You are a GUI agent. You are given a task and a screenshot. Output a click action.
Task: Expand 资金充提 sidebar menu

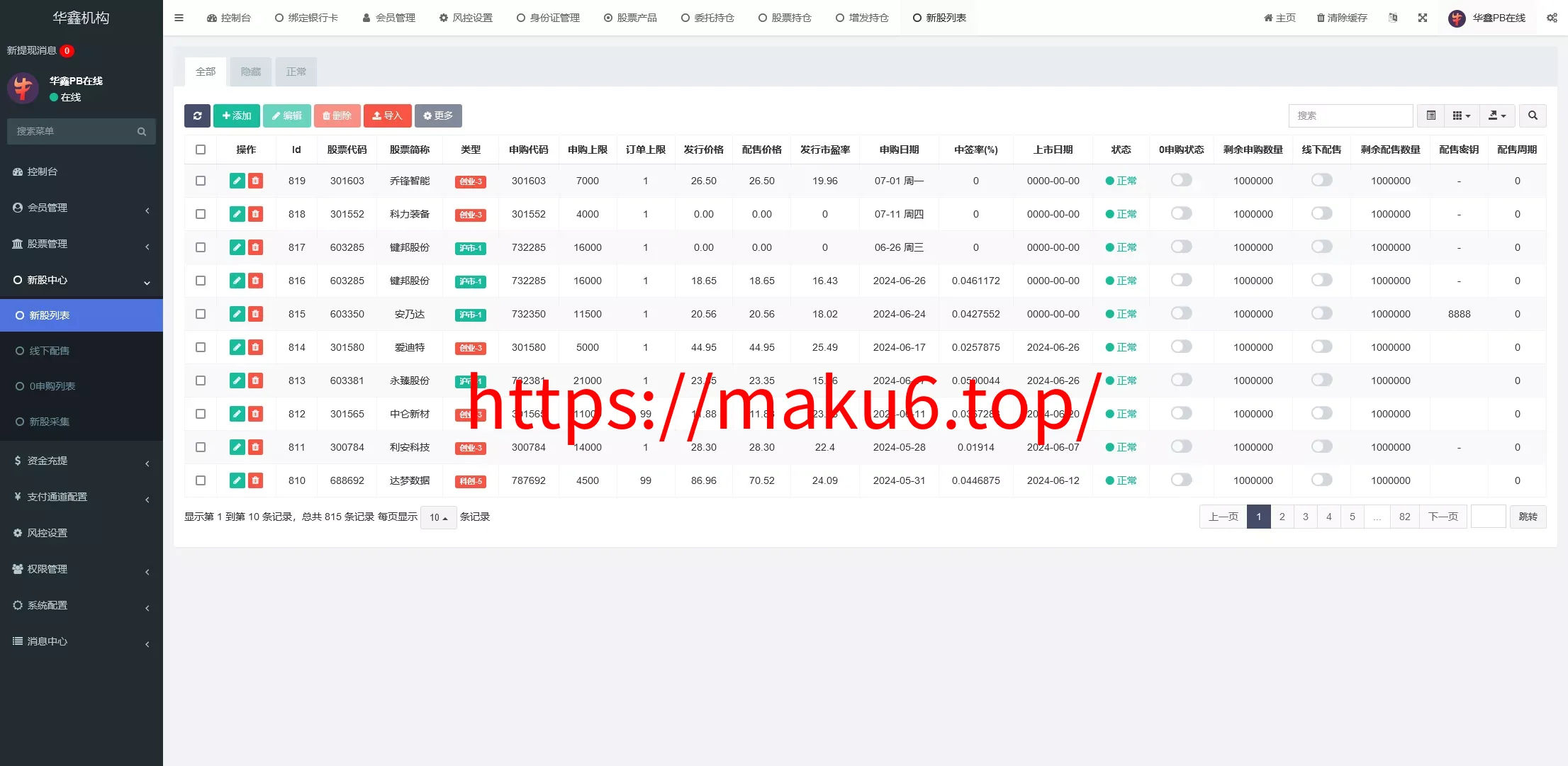tap(81, 461)
